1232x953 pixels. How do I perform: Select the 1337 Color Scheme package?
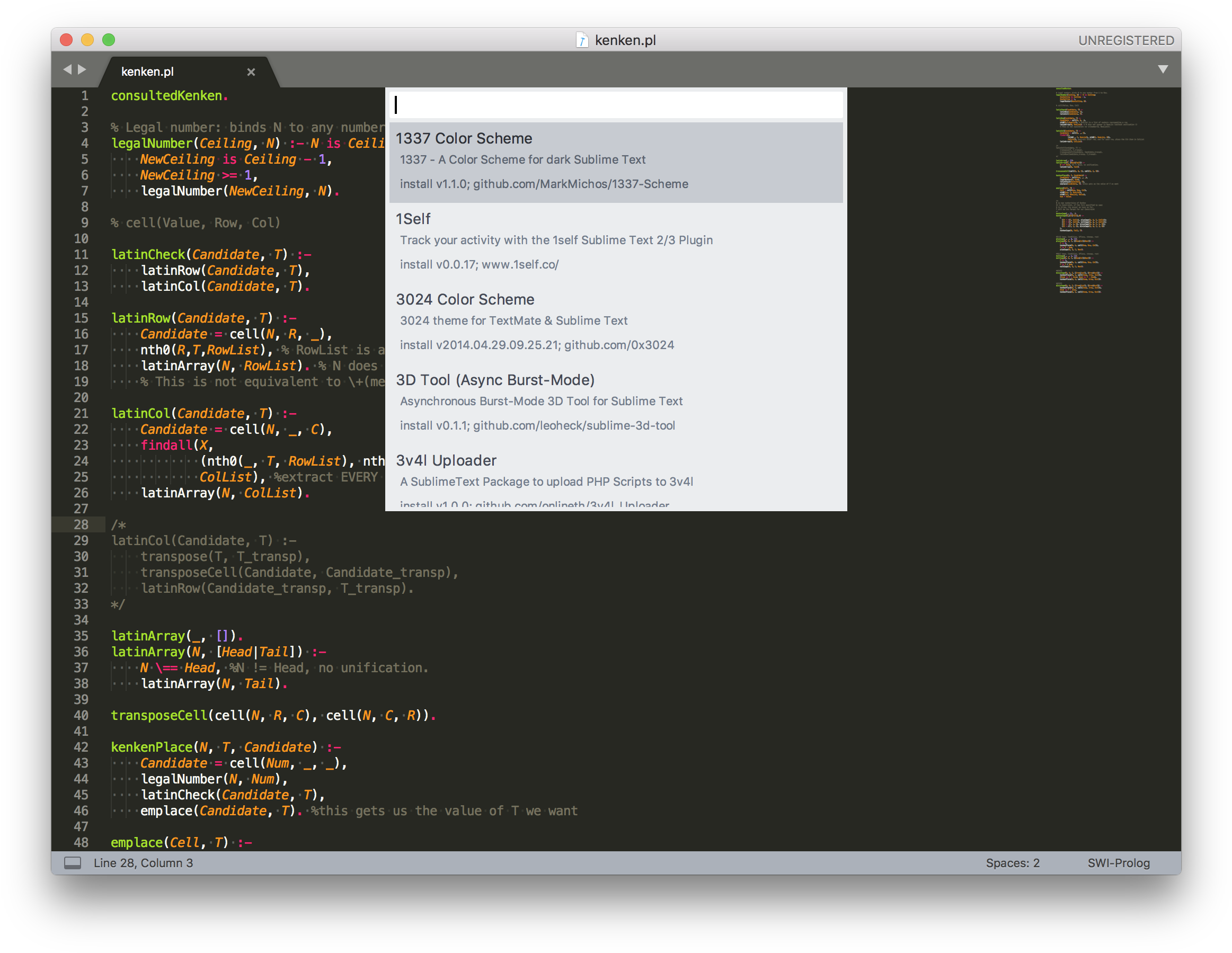pyautogui.click(x=615, y=163)
